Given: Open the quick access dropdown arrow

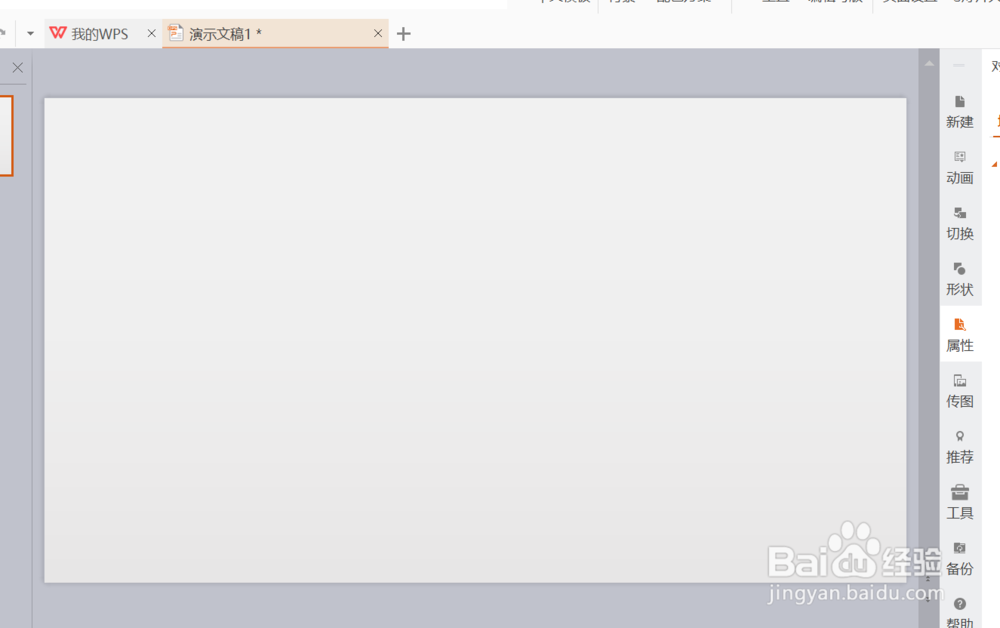Looking at the screenshot, I should (x=30, y=34).
